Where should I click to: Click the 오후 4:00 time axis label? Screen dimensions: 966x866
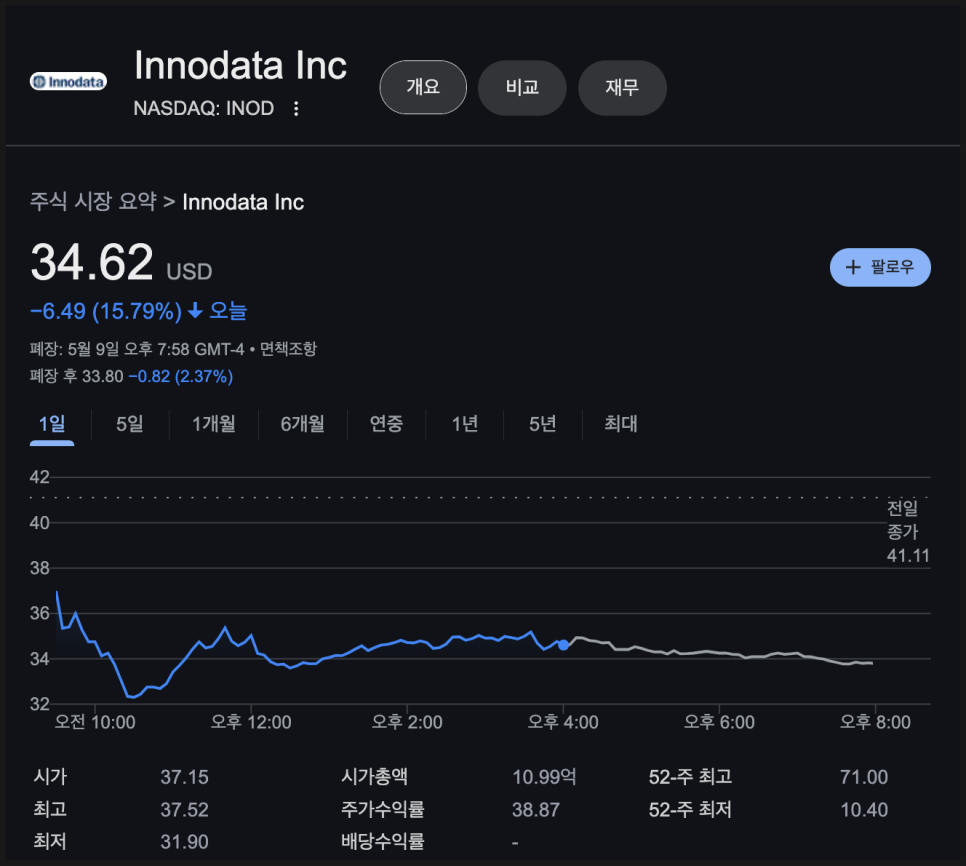(563, 722)
